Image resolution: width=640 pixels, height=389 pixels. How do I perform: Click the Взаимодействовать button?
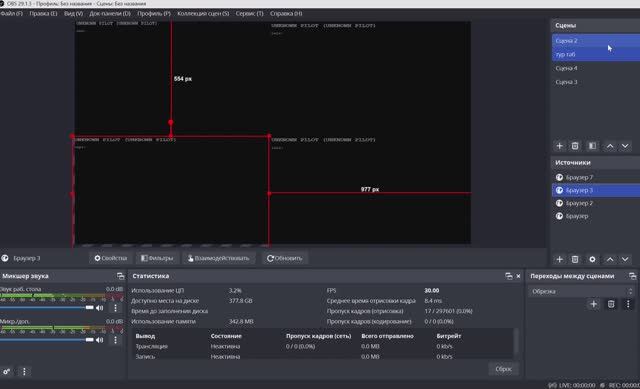pos(218,258)
